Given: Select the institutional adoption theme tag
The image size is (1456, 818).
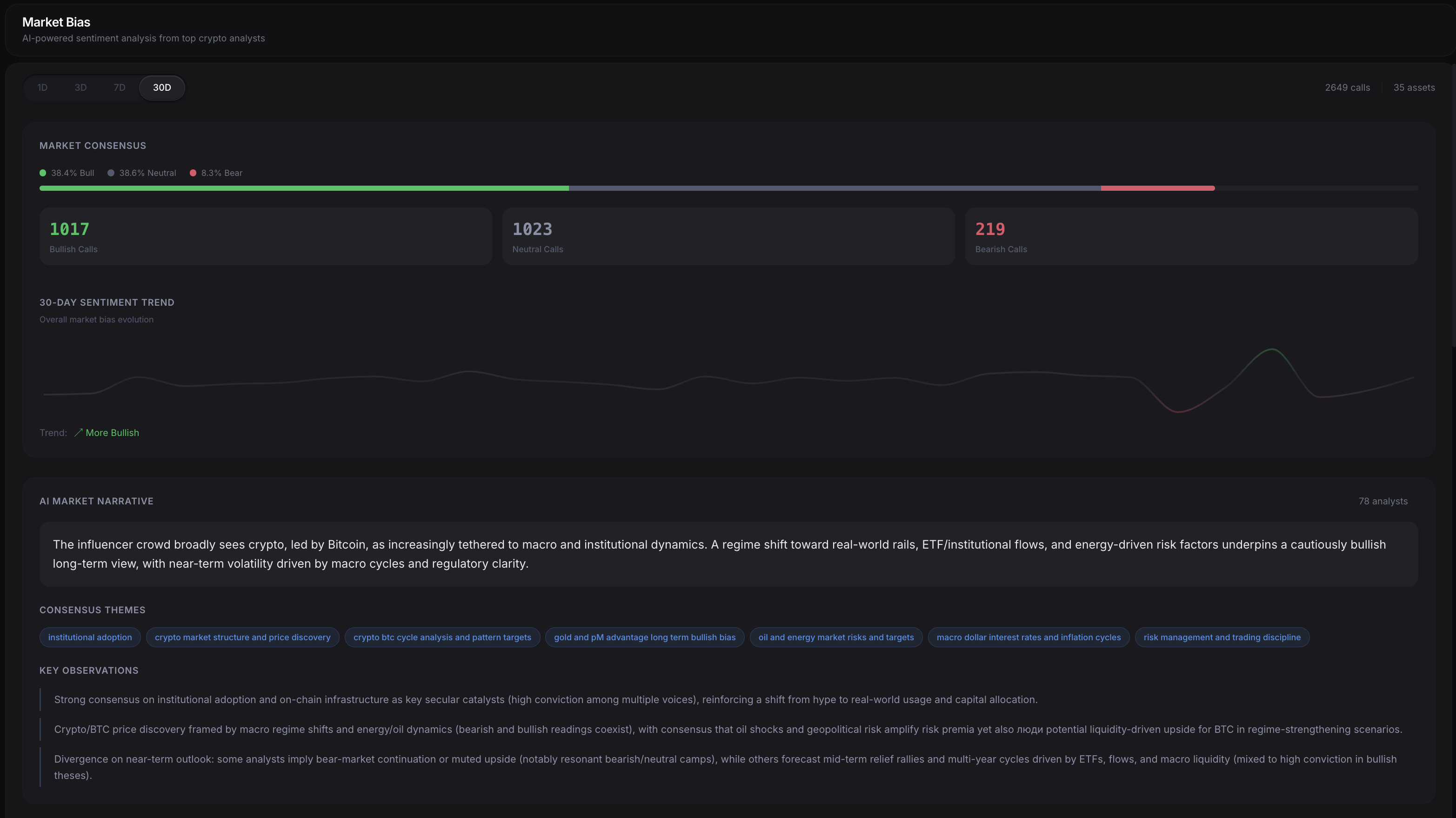Looking at the screenshot, I should tap(90, 637).
